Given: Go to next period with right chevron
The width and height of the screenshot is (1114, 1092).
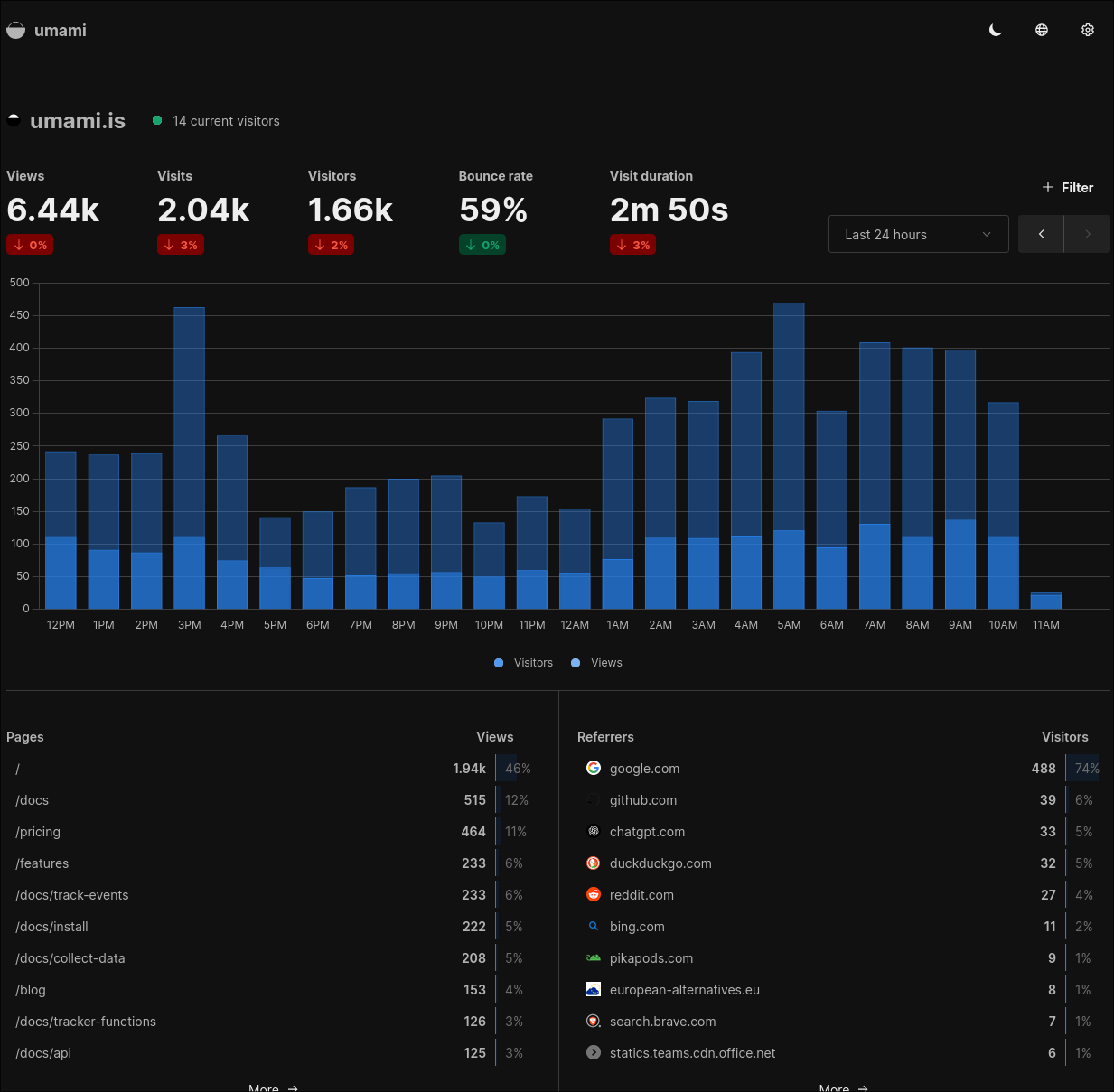Looking at the screenshot, I should (x=1087, y=234).
